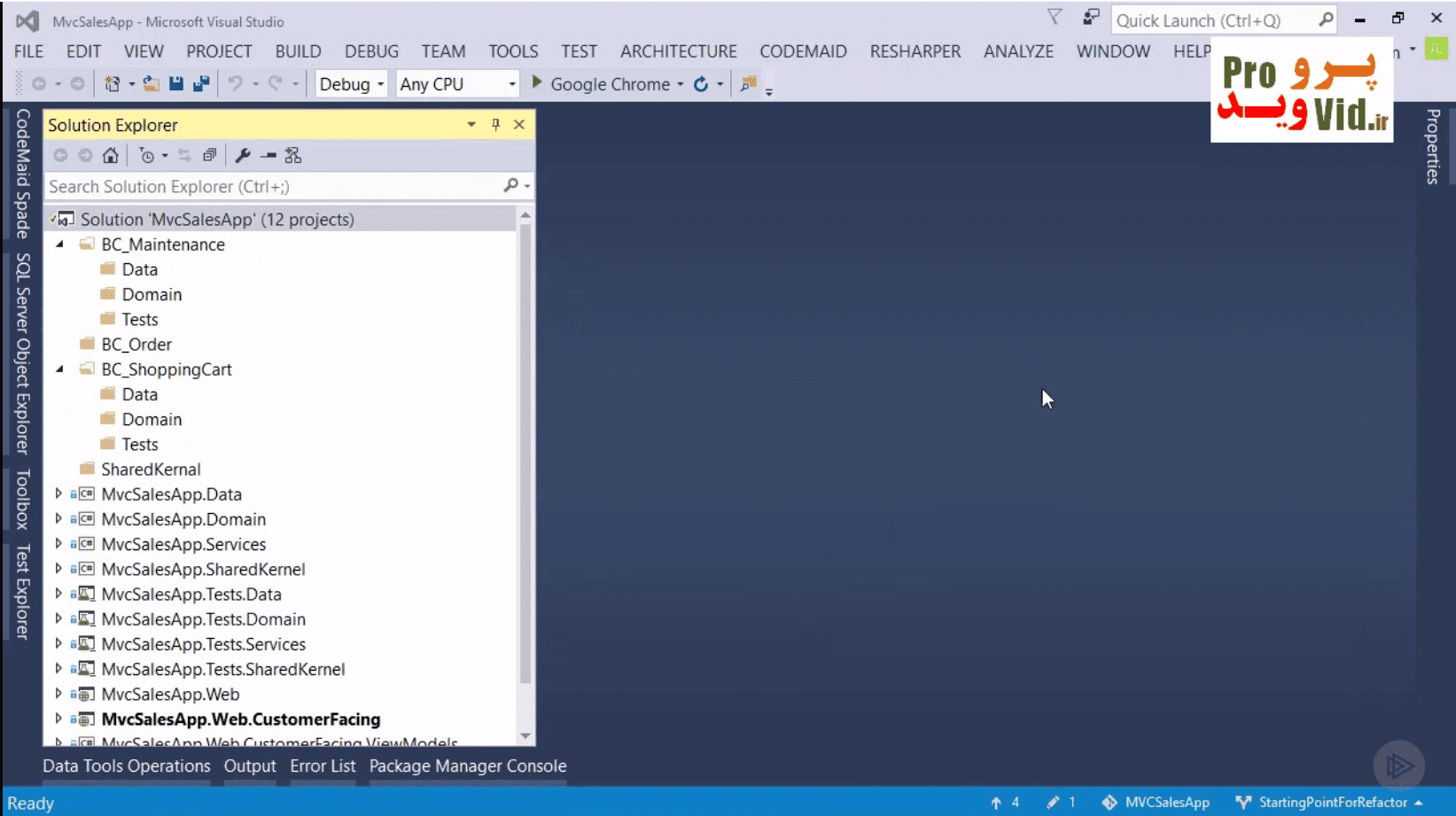The height and width of the screenshot is (816, 1456).
Task: Open the Debug configuration dropdown
Action: click(352, 84)
